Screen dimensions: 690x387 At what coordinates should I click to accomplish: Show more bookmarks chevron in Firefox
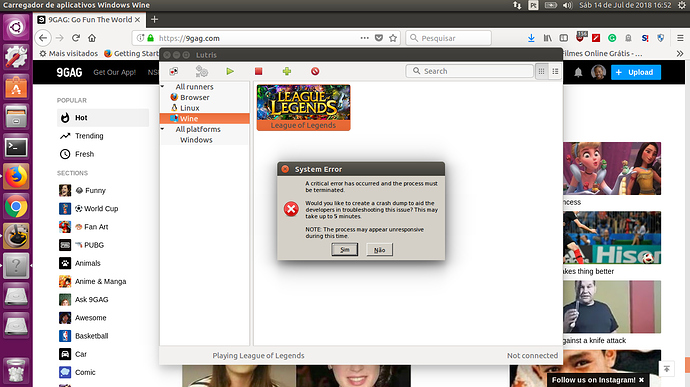click(680, 53)
